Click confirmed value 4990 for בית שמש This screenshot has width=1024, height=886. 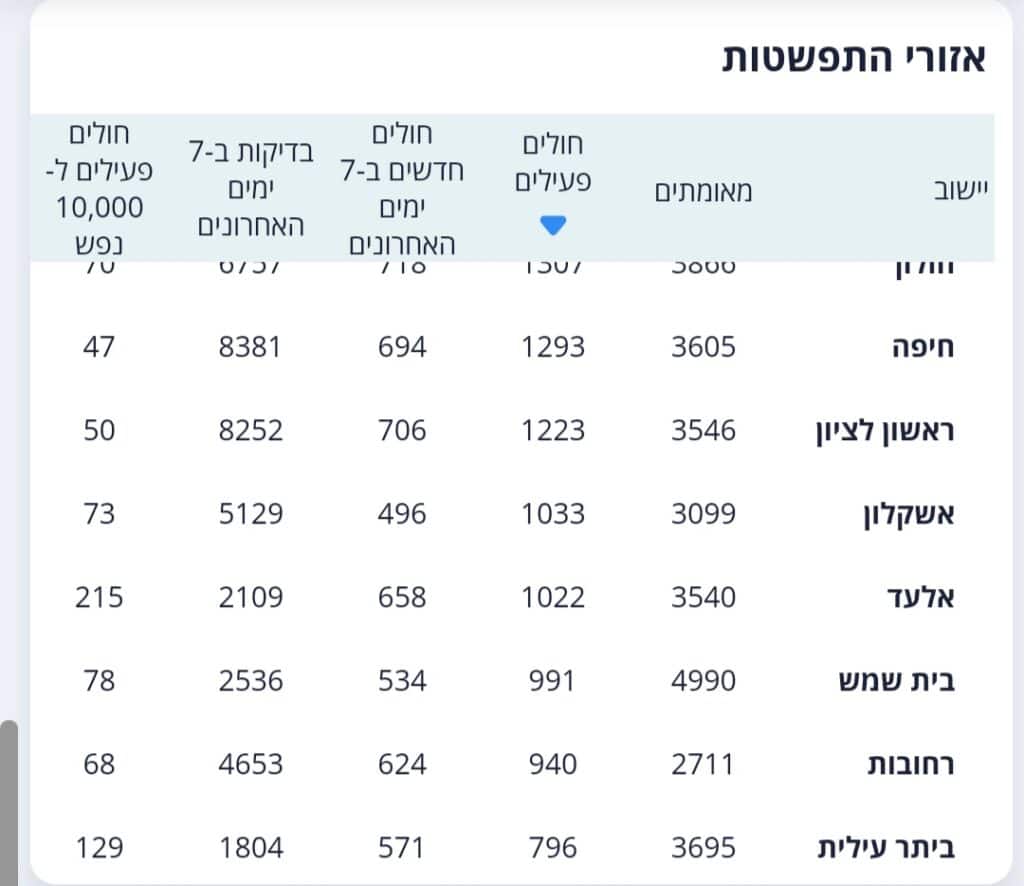pos(703,681)
